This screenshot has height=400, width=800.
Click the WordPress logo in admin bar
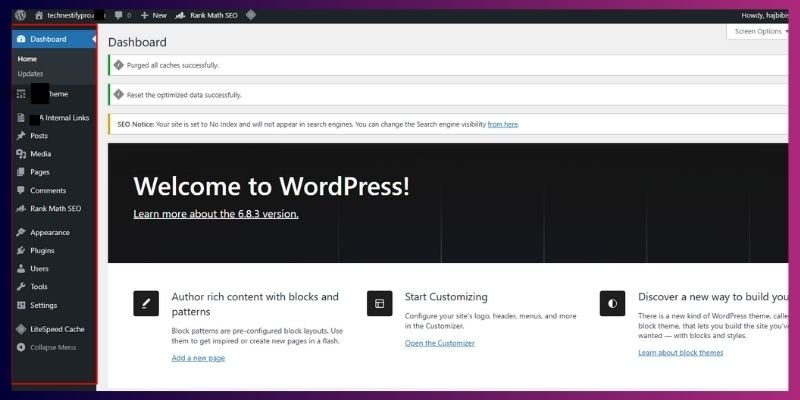tap(20, 15)
